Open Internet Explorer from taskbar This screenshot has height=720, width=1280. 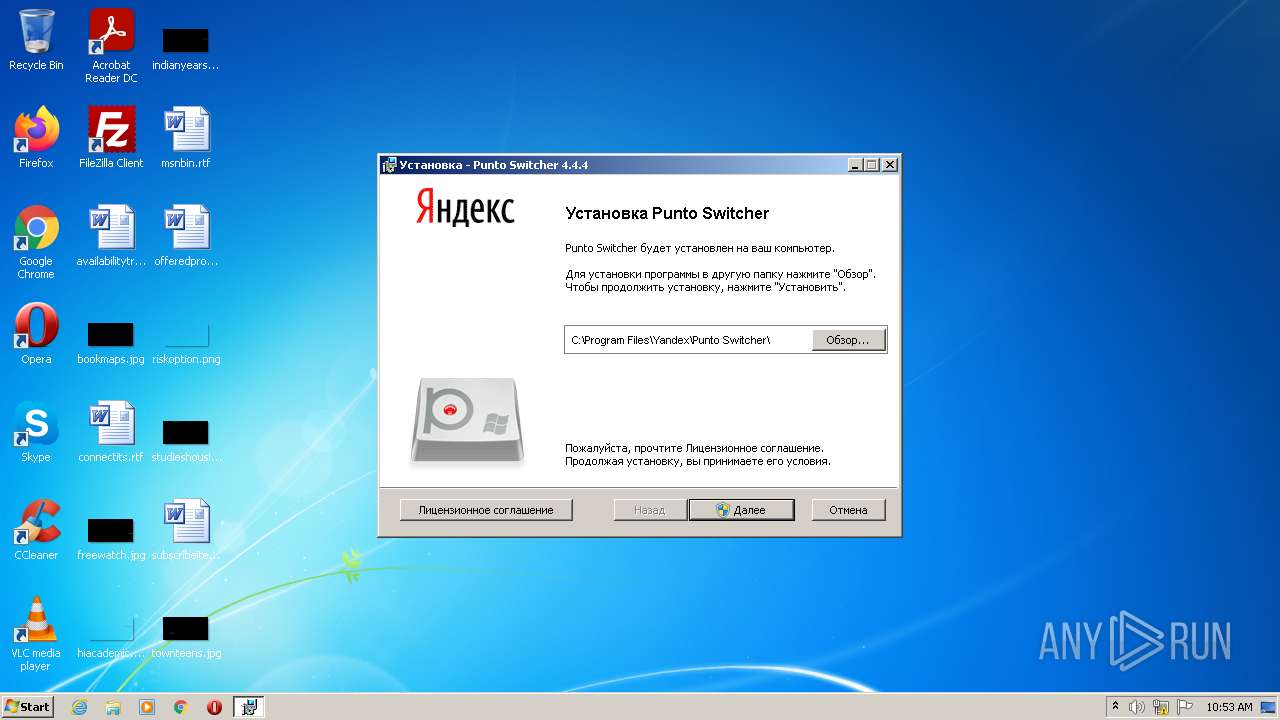tap(79, 707)
